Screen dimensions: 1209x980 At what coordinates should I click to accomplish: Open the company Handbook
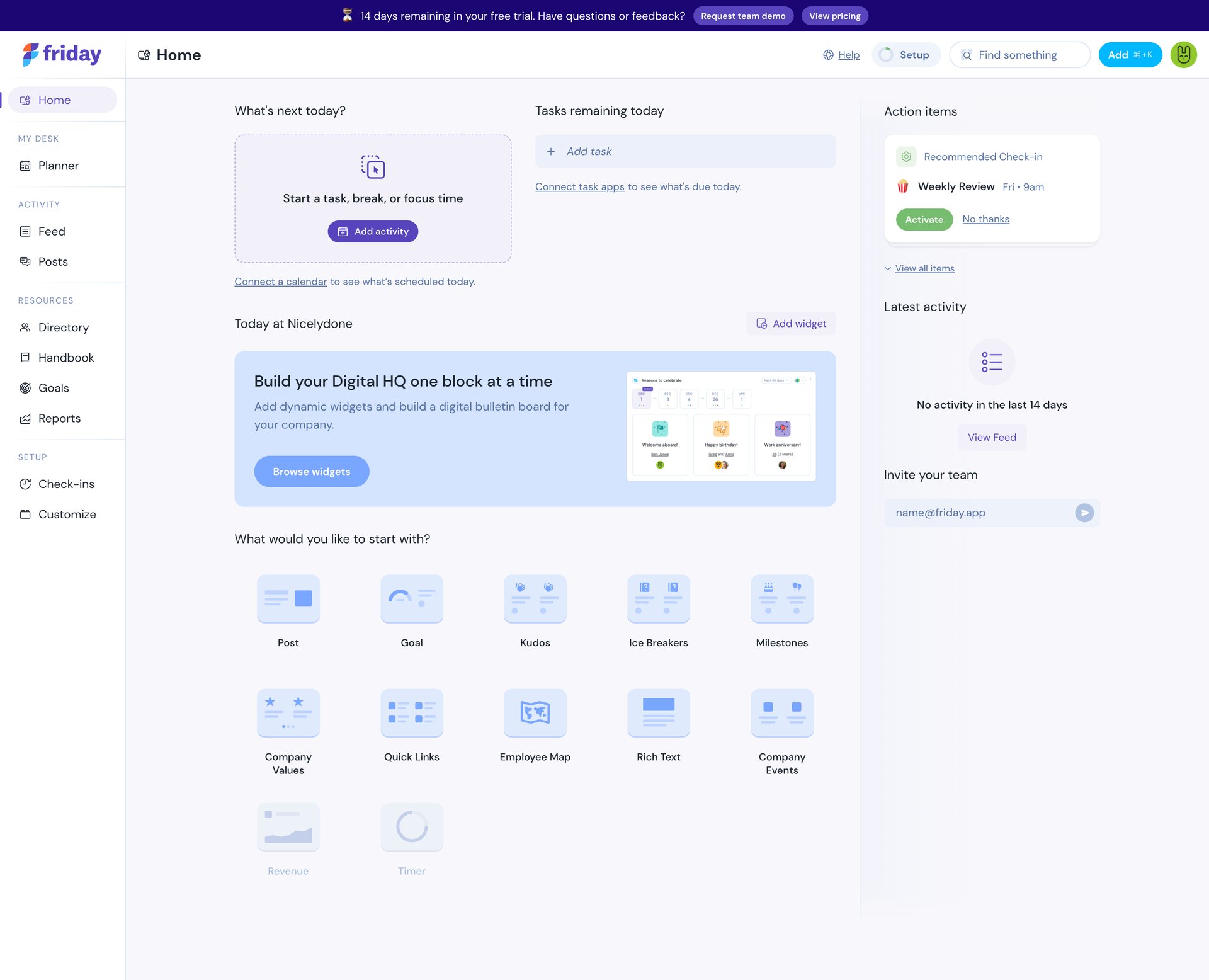point(65,357)
